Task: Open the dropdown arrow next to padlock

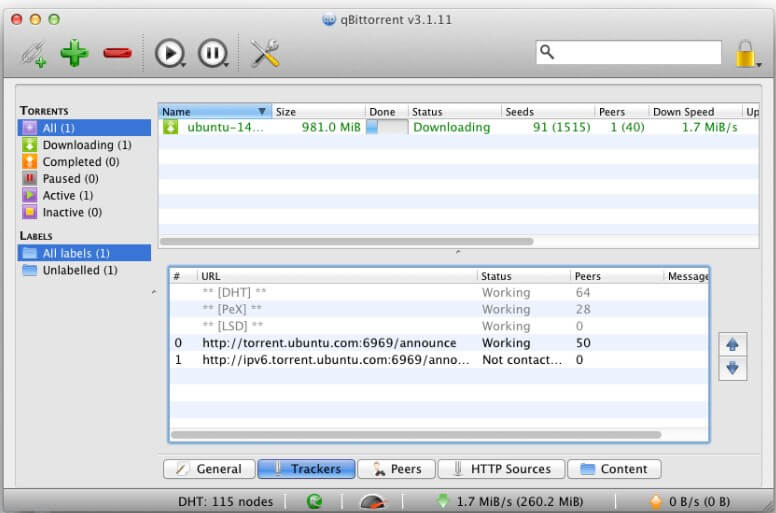Action: tap(759, 64)
